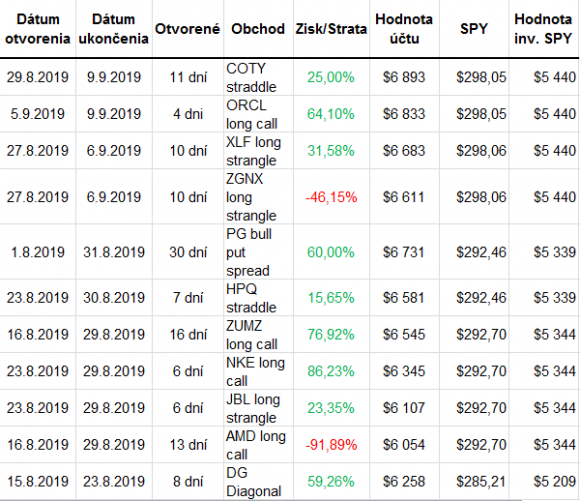
Task: Select the COTY straddle trade cell
Action: 251,77
